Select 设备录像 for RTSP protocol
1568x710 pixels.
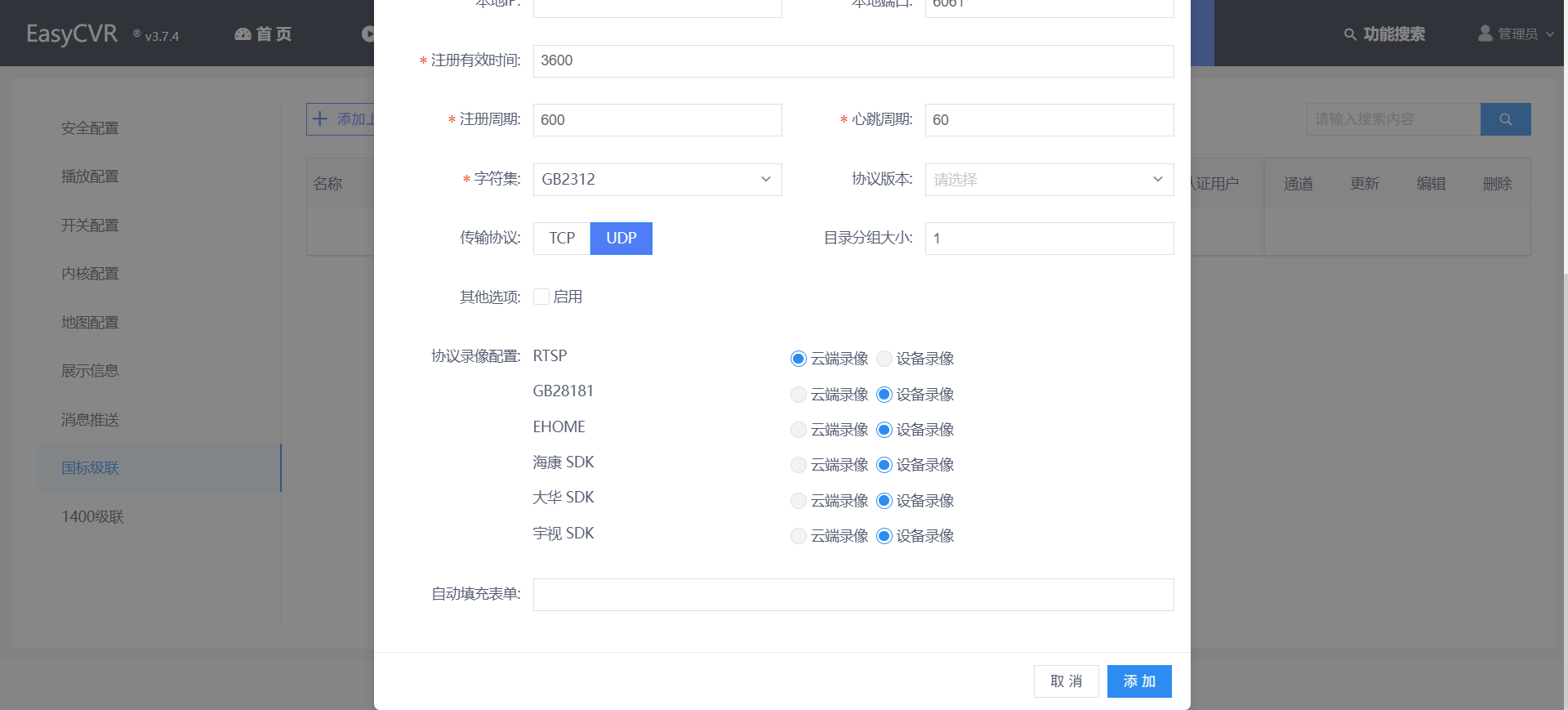point(884,359)
